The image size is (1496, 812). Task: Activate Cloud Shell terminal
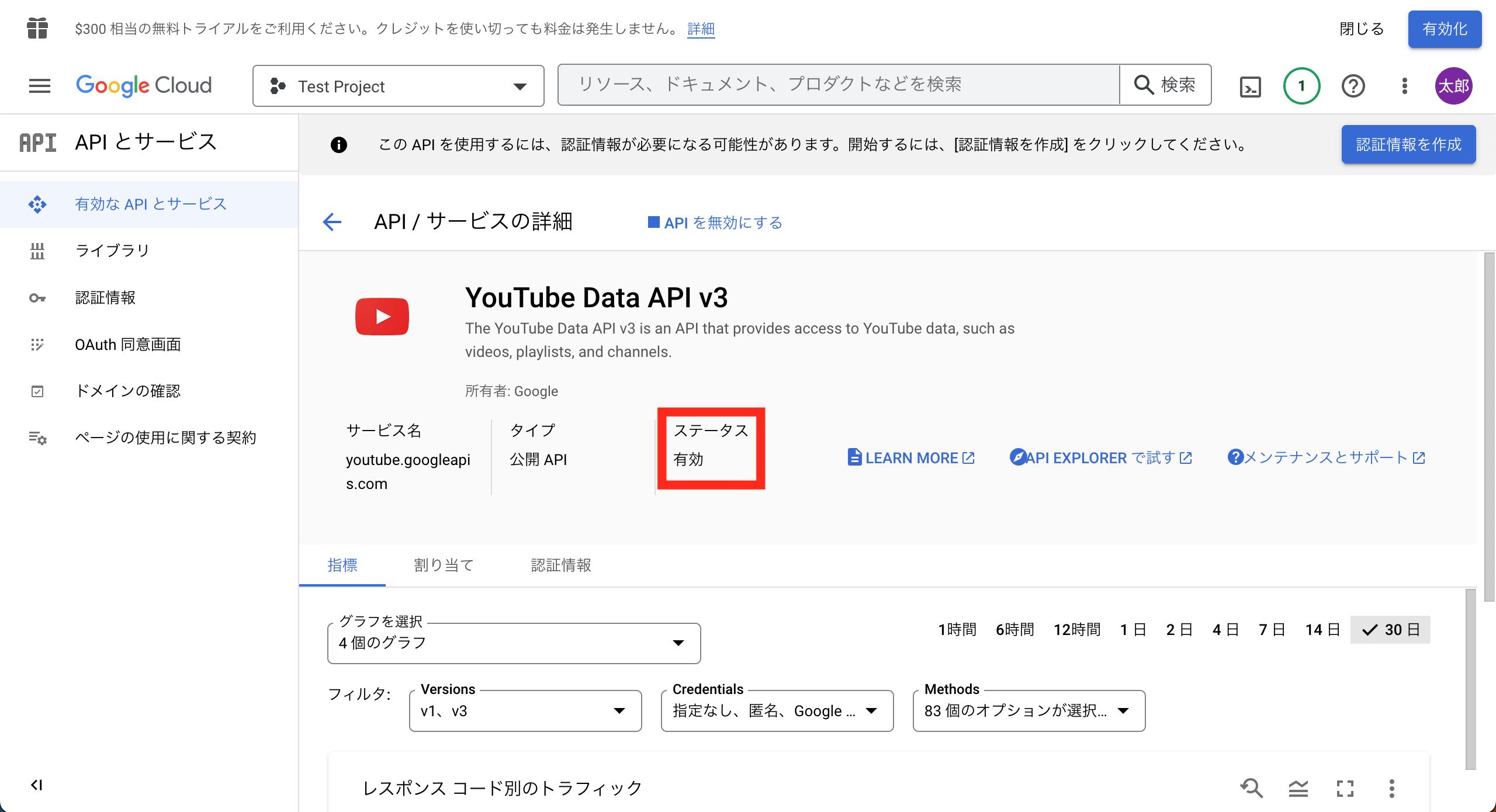(x=1250, y=86)
